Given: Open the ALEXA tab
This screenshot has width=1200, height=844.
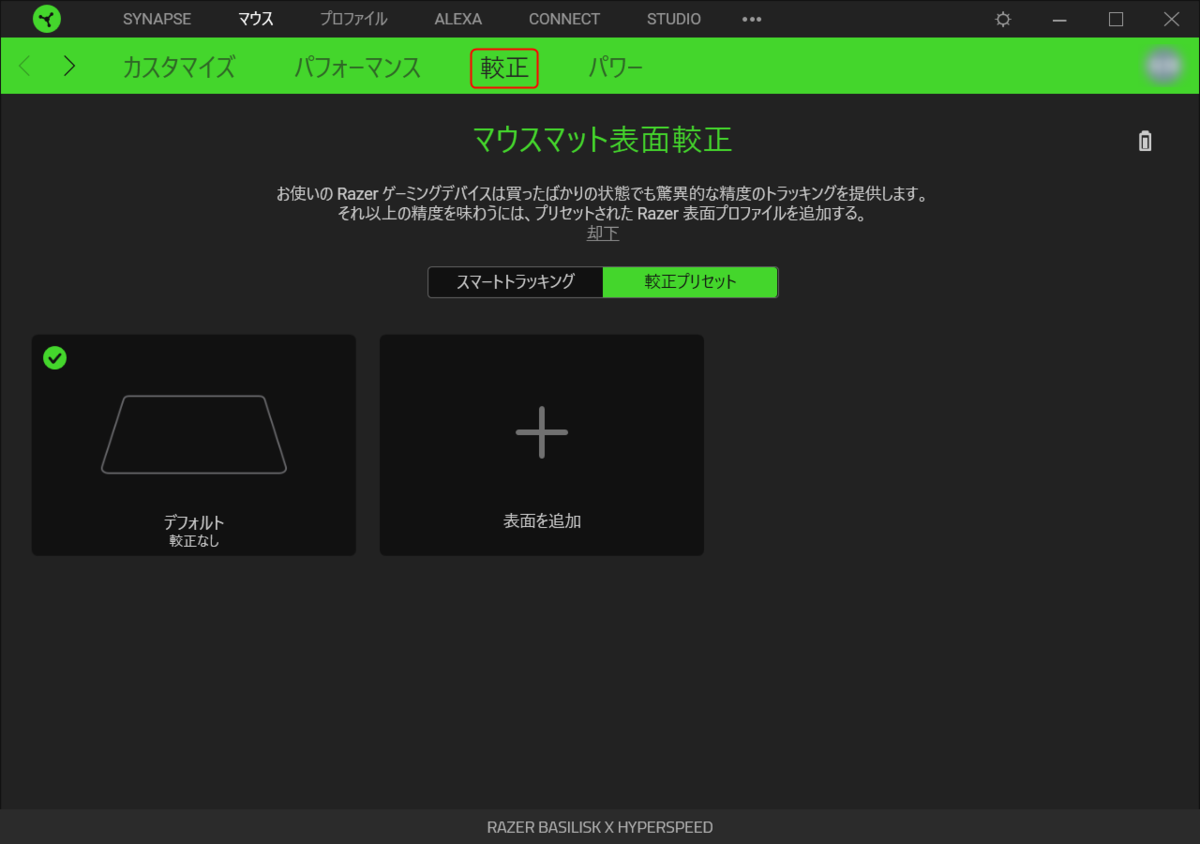Looking at the screenshot, I should [458, 19].
